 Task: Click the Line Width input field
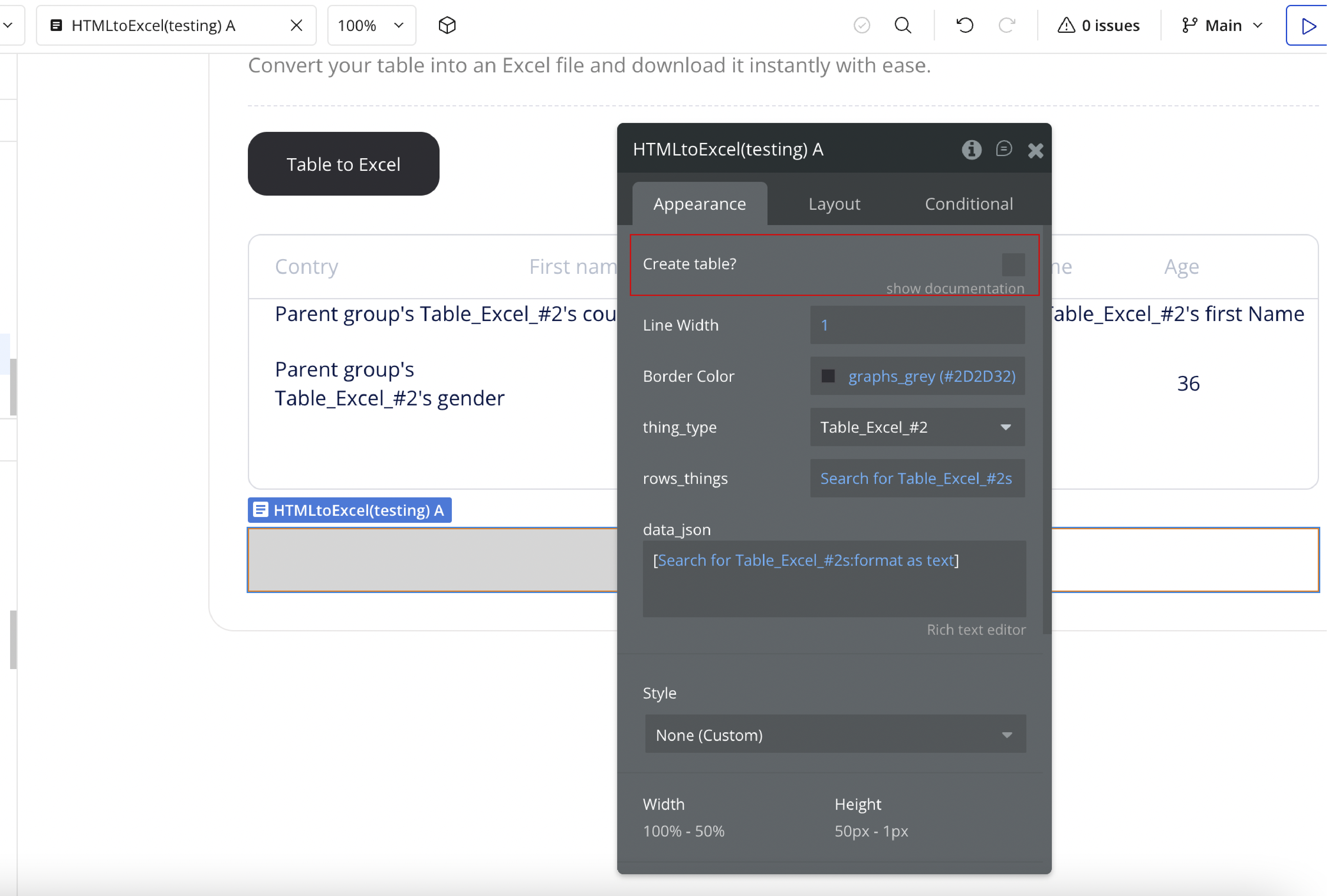[917, 325]
